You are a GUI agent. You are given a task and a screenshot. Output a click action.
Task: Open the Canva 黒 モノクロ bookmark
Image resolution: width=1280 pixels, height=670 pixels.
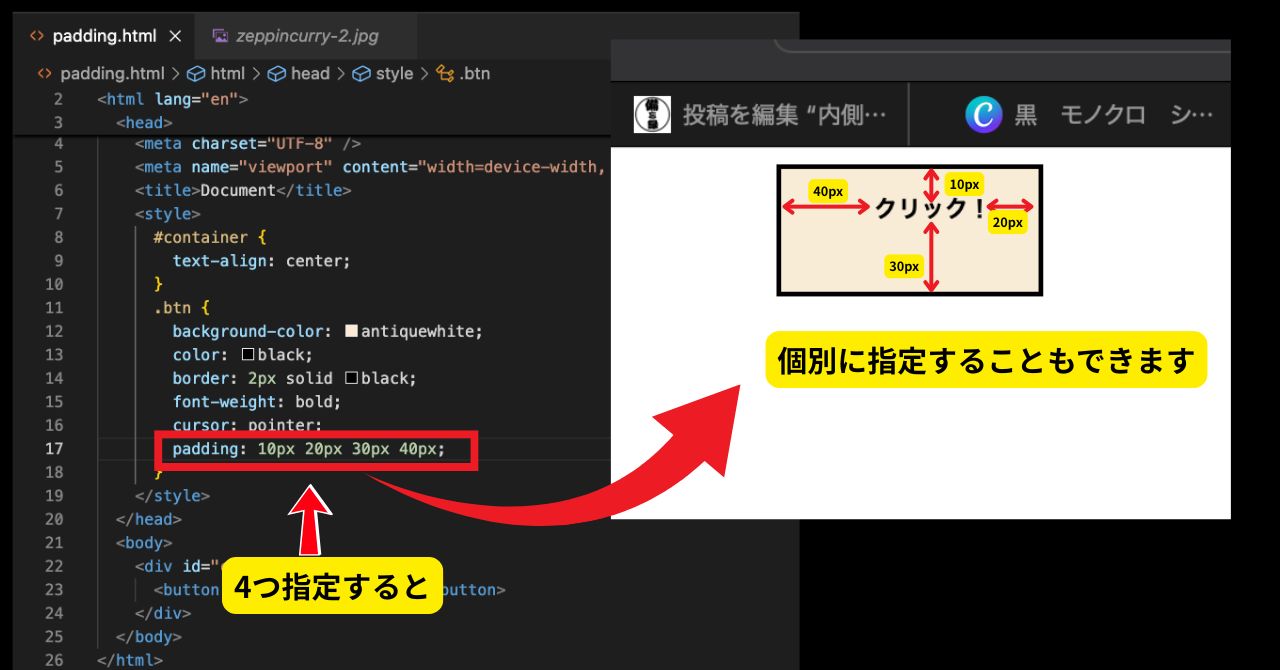(x=1090, y=114)
